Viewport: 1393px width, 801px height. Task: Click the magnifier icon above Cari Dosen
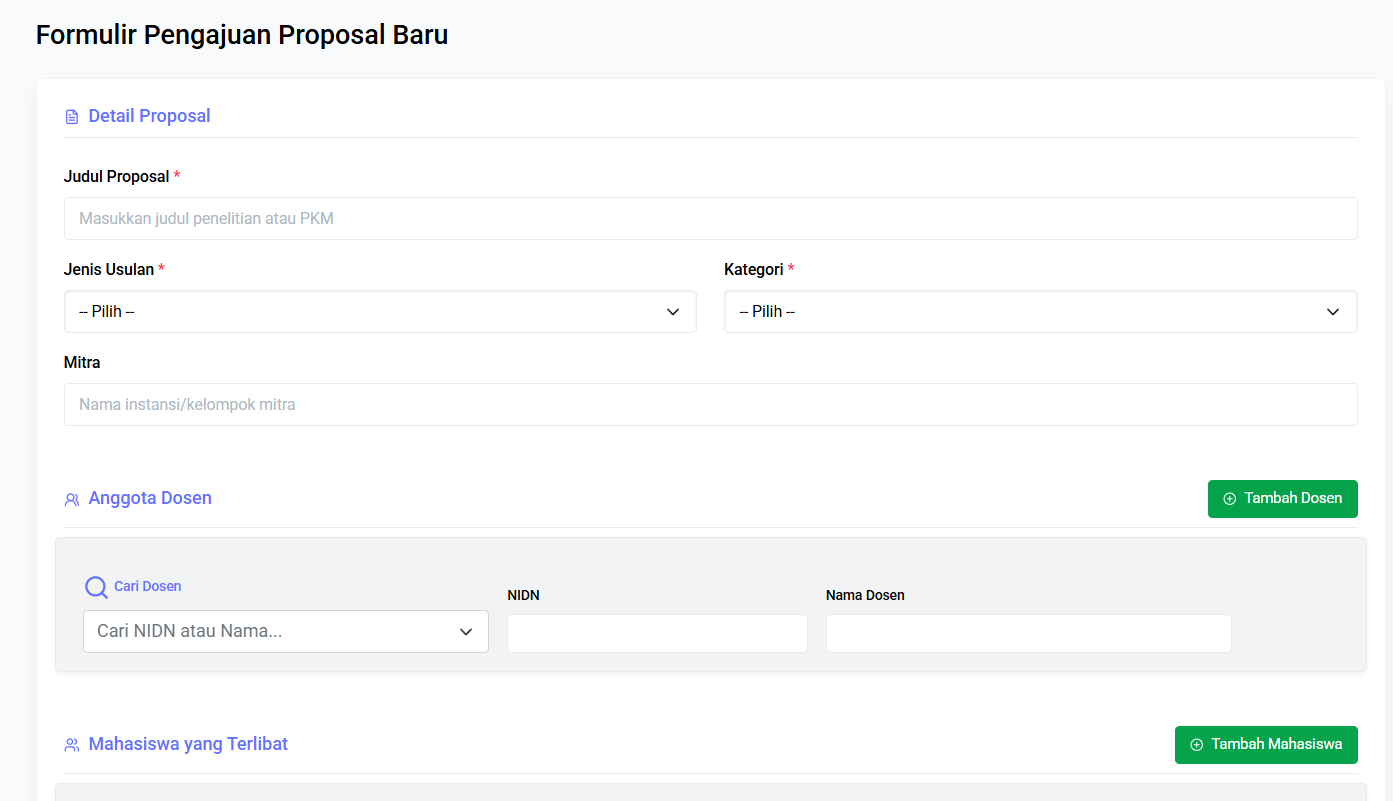(x=96, y=587)
